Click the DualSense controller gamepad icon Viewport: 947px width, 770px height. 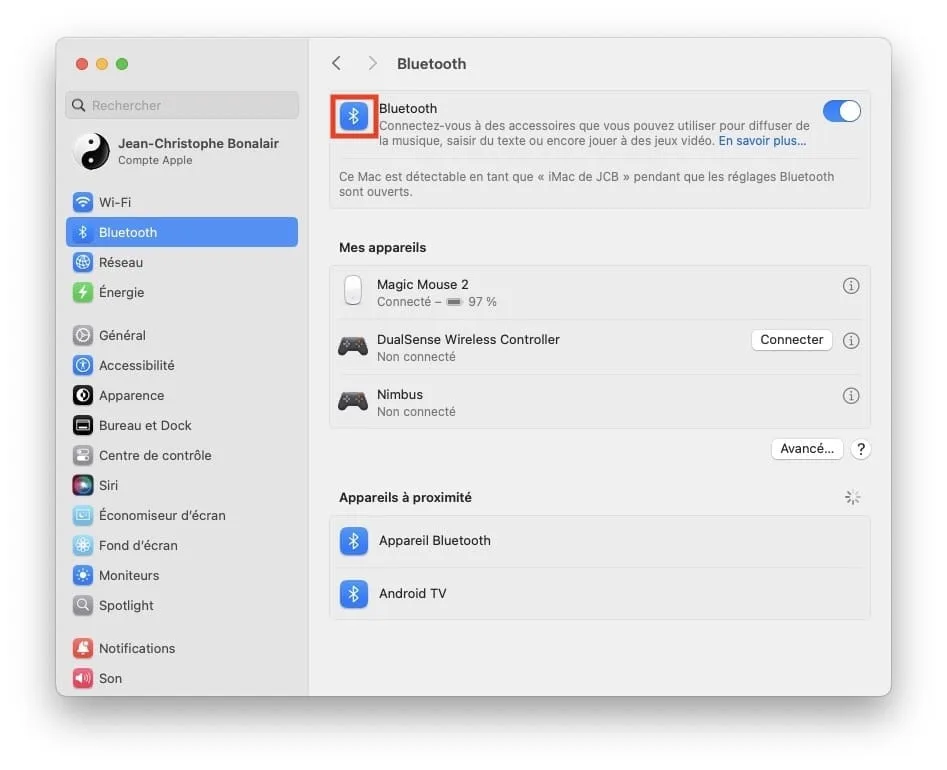point(353,347)
